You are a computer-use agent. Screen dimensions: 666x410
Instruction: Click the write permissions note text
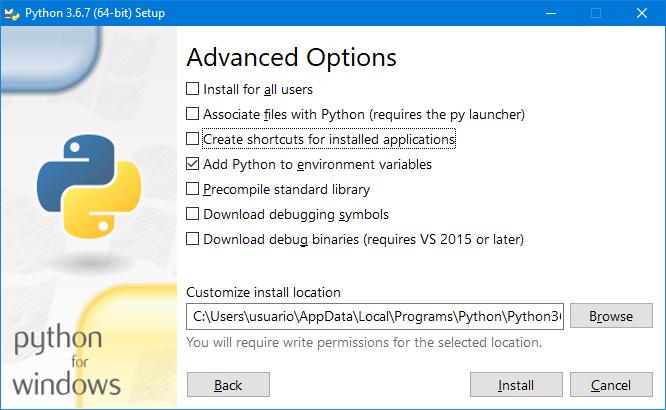(364, 342)
